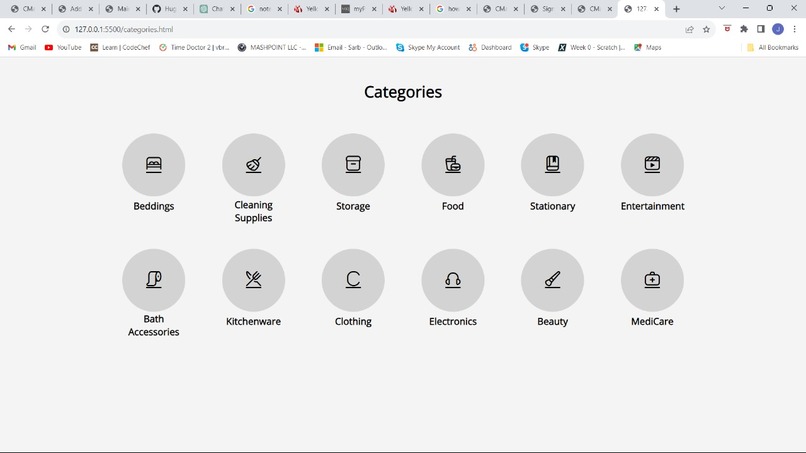Viewport: 806px width, 453px height.
Task: Select the MediCare first aid icon
Action: click(x=652, y=280)
